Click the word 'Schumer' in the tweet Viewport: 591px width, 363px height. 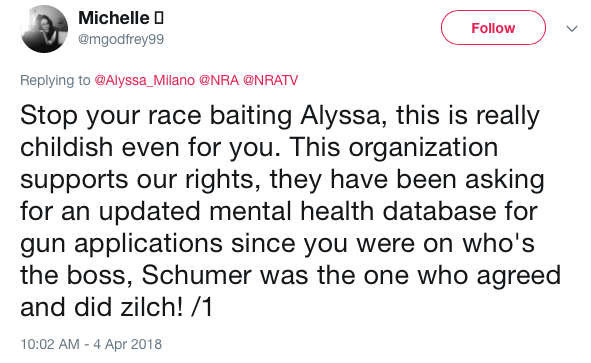point(196,275)
